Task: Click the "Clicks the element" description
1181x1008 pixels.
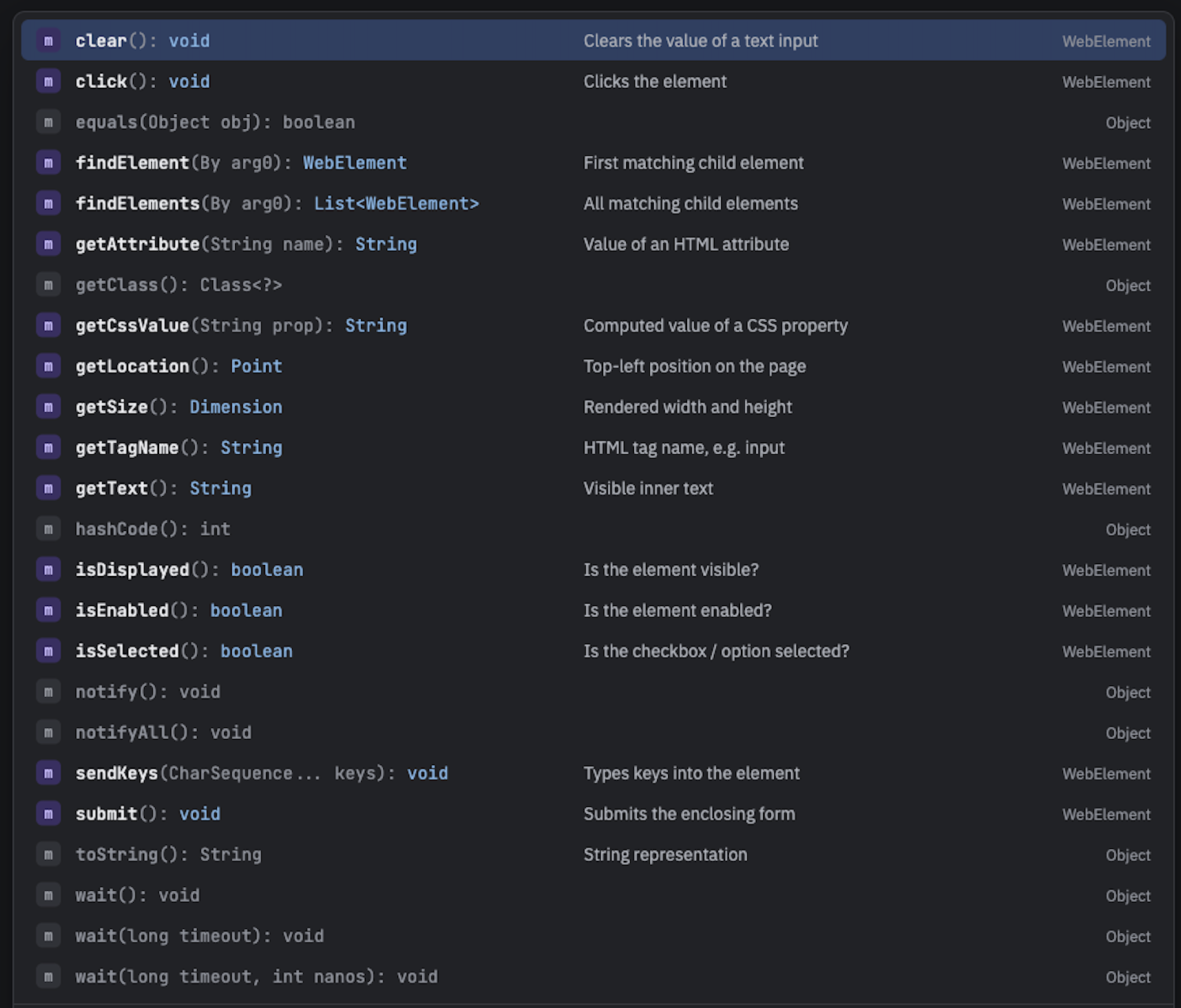Action: pos(655,81)
